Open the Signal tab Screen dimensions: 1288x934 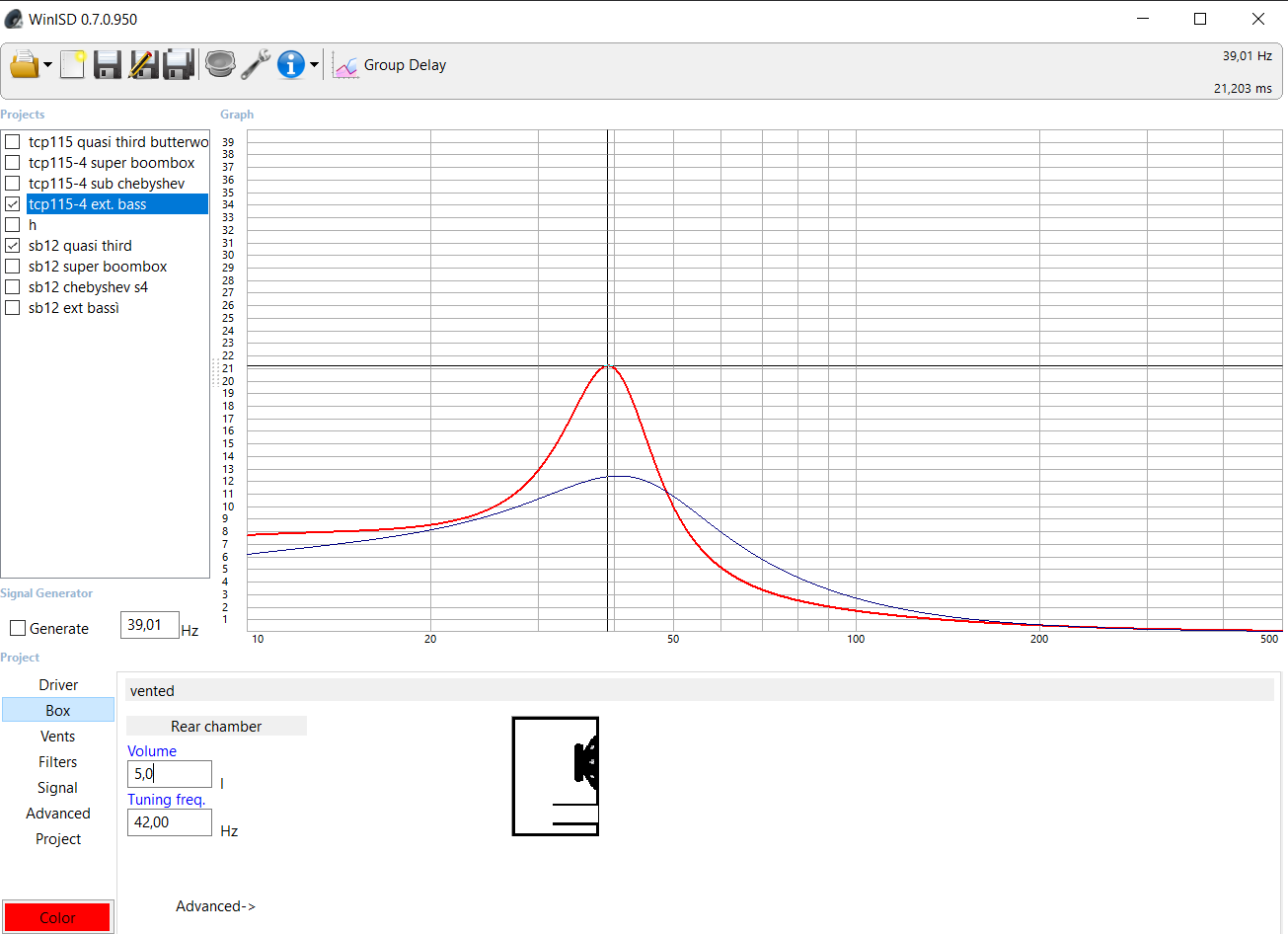(58, 788)
